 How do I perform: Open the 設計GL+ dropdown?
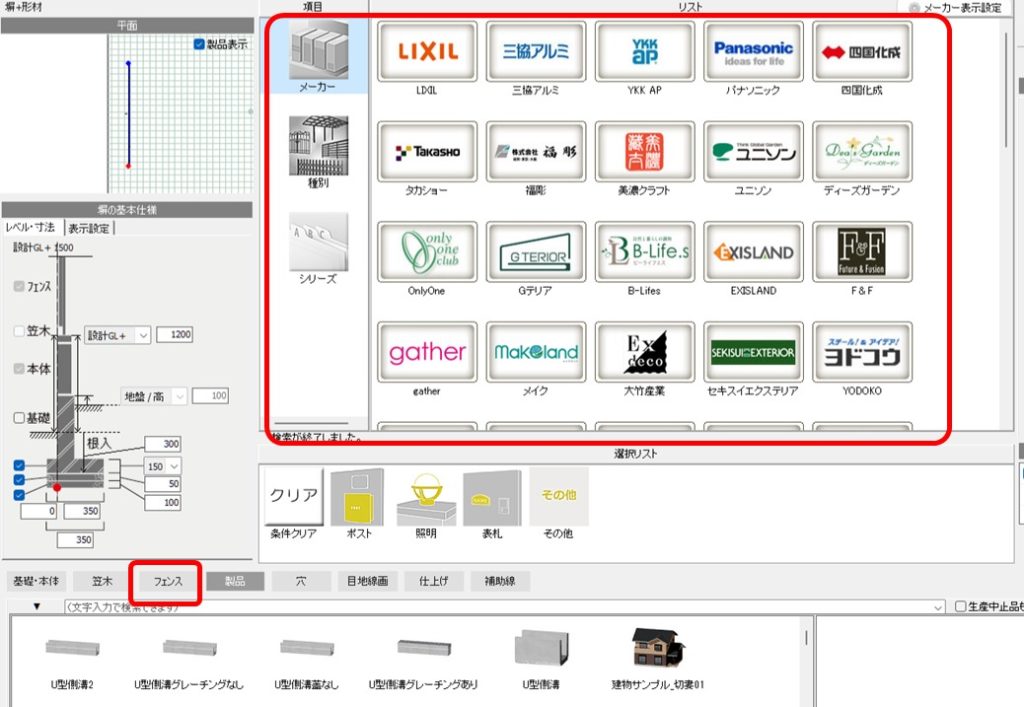(x=143, y=335)
